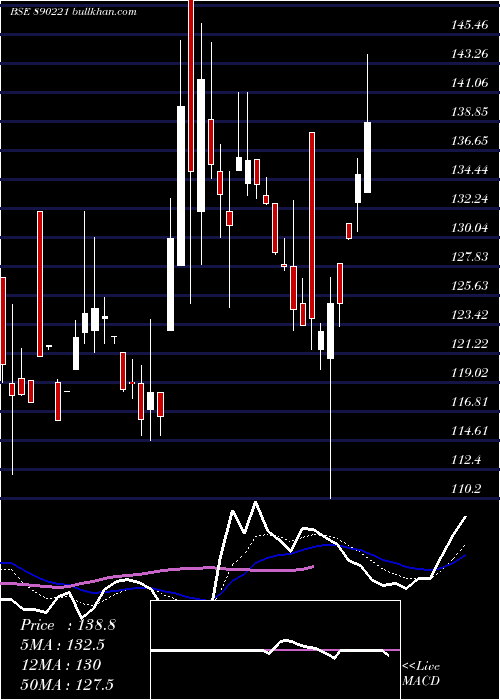Click the '12MA : 130' readout
This screenshot has height=700, width=500.
[60, 665]
